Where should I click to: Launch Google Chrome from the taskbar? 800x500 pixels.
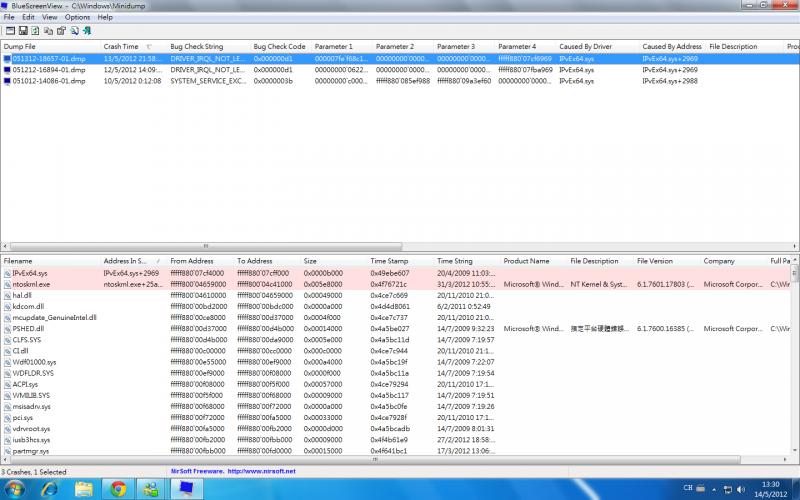(118, 488)
